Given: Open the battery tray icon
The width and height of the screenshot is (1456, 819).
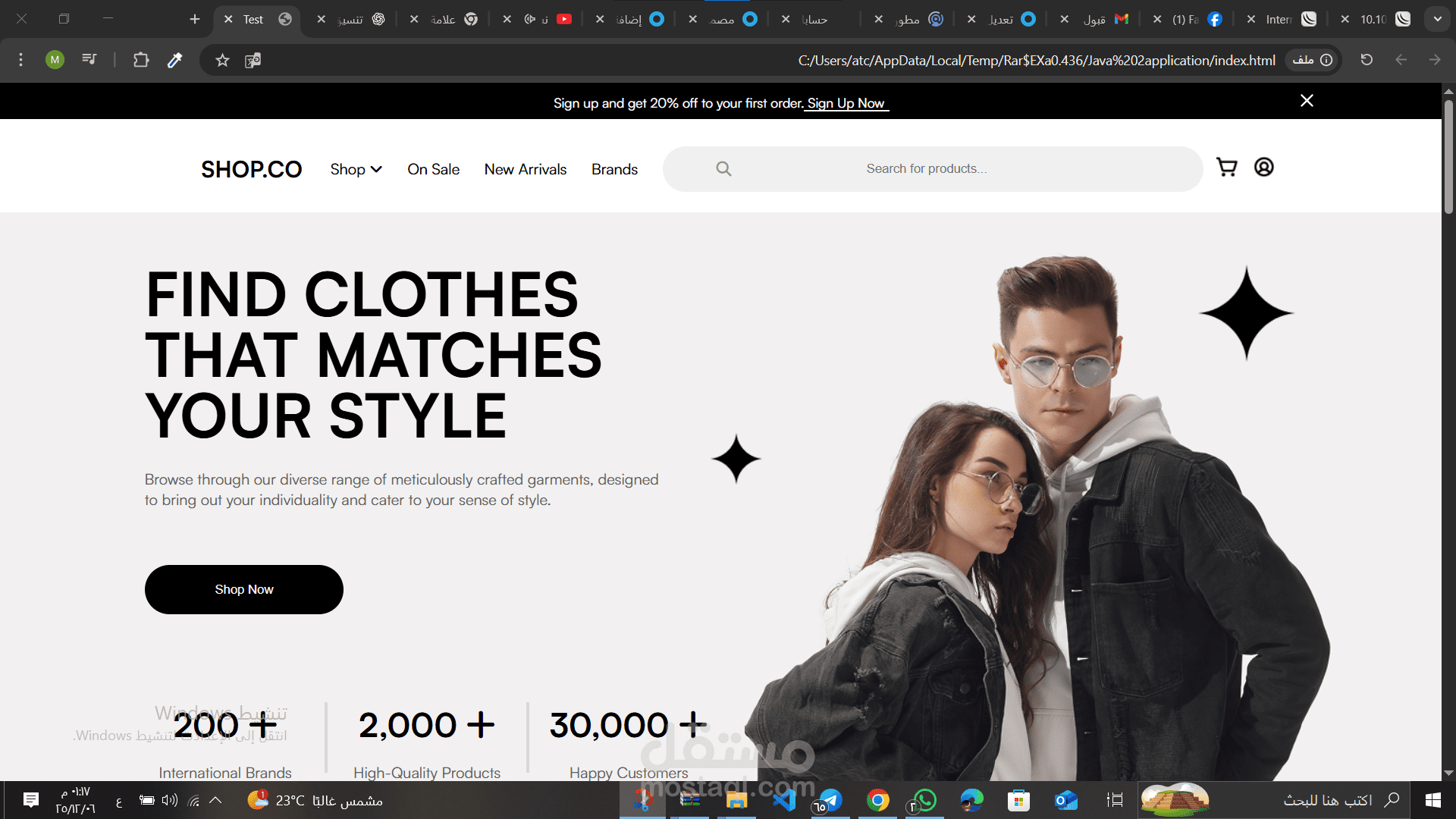Looking at the screenshot, I should 147,800.
